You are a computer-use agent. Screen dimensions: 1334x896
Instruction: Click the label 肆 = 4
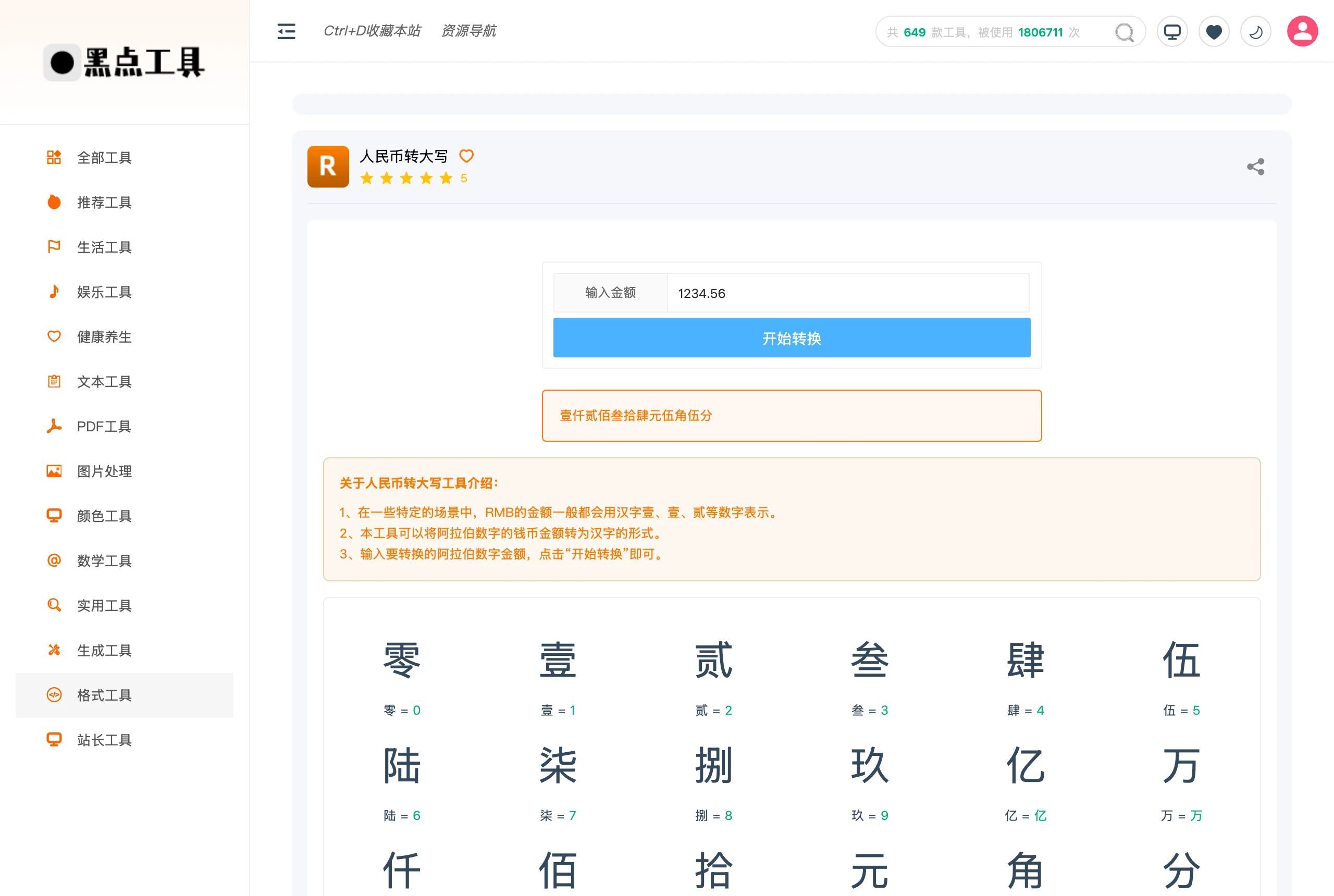[1026, 710]
